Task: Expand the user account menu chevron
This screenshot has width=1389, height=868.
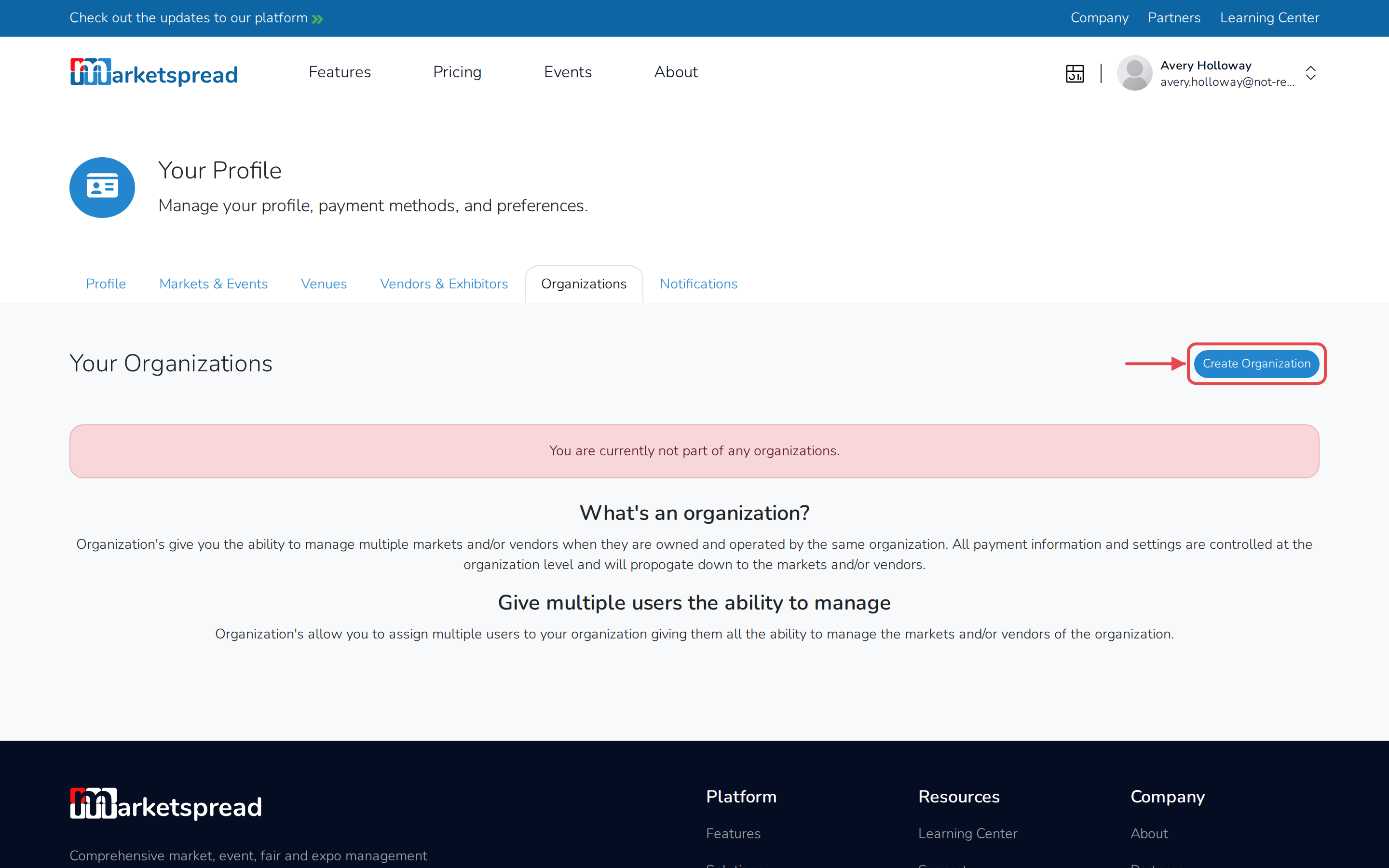Action: click(x=1310, y=73)
